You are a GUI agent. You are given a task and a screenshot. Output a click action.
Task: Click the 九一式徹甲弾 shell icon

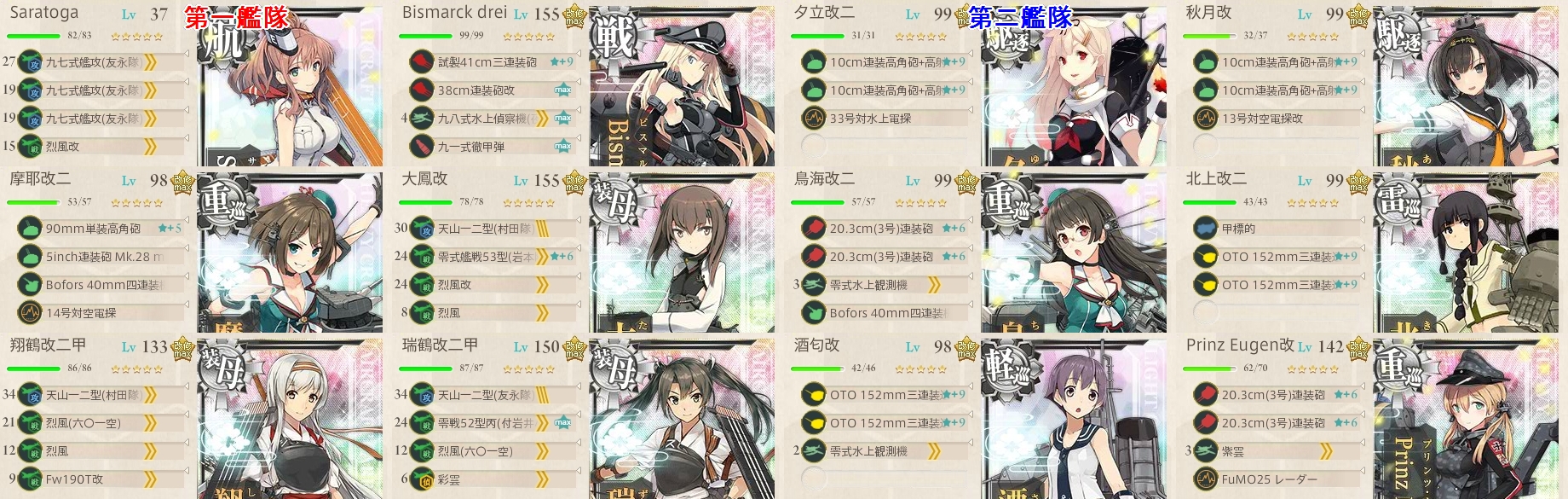[423, 146]
